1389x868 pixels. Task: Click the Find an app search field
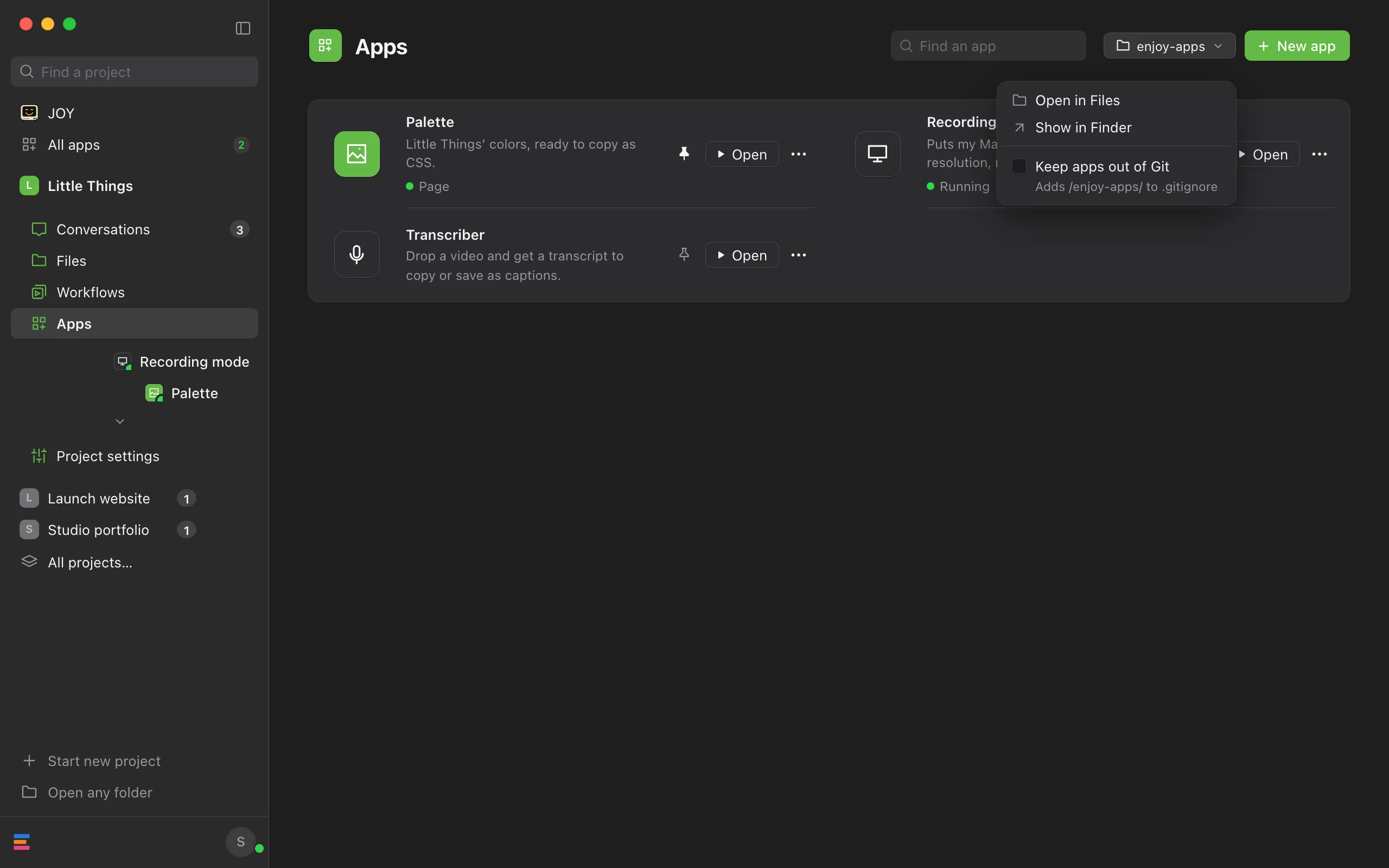click(x=988, y=46)
